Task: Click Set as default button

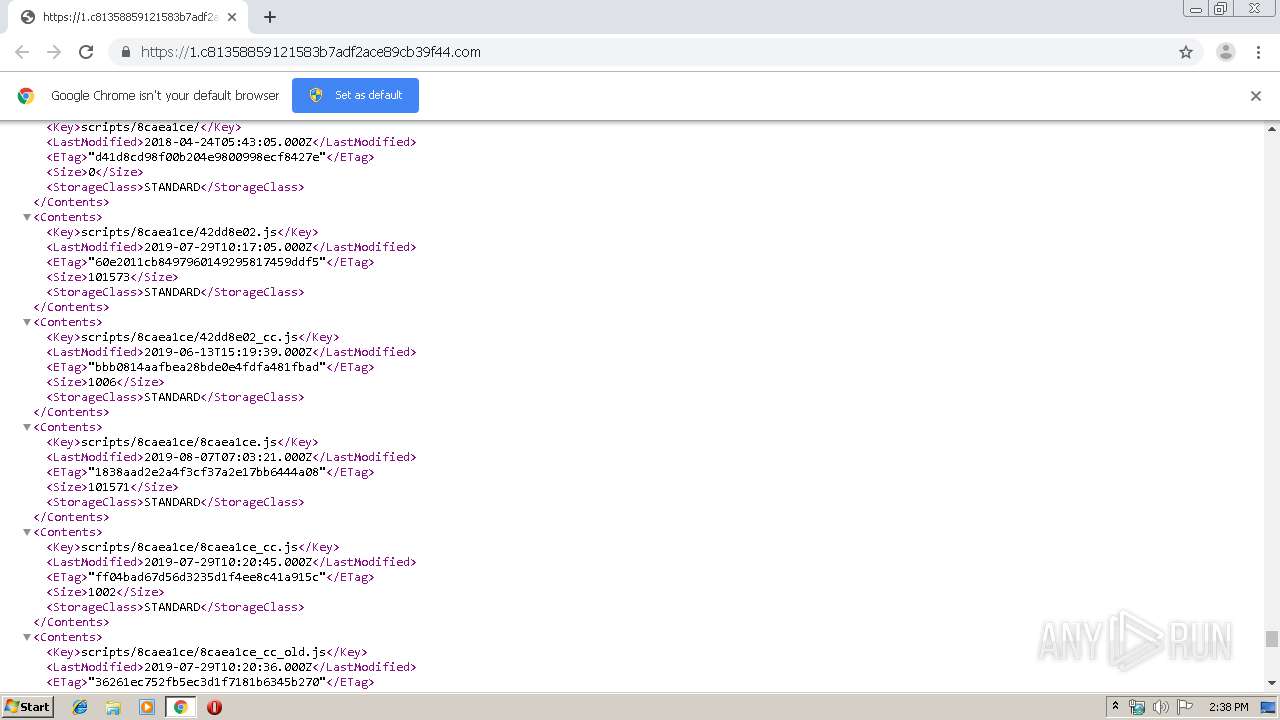Action: point(355,95)
